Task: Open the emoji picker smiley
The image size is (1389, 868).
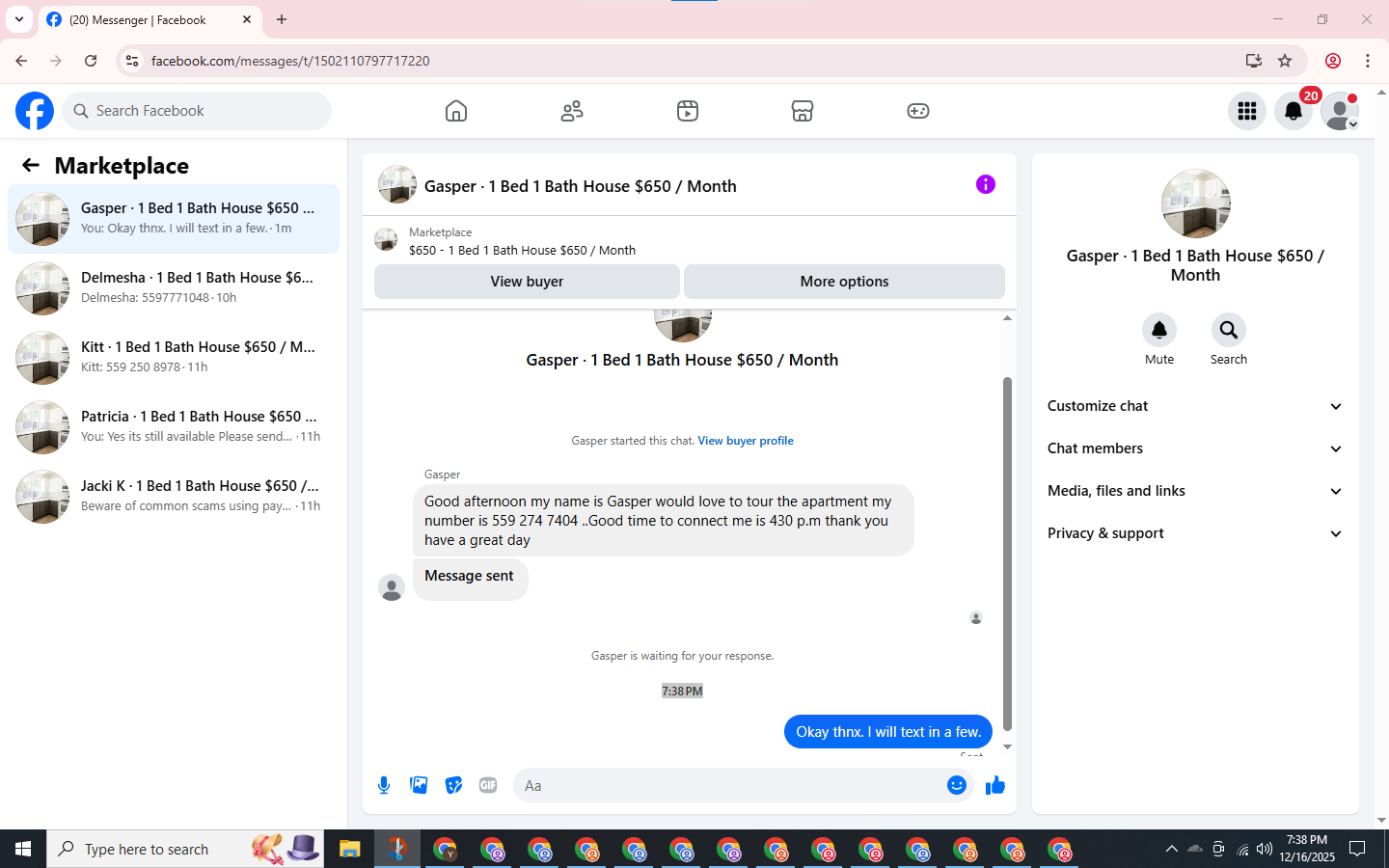Action: tap(956, 785)
